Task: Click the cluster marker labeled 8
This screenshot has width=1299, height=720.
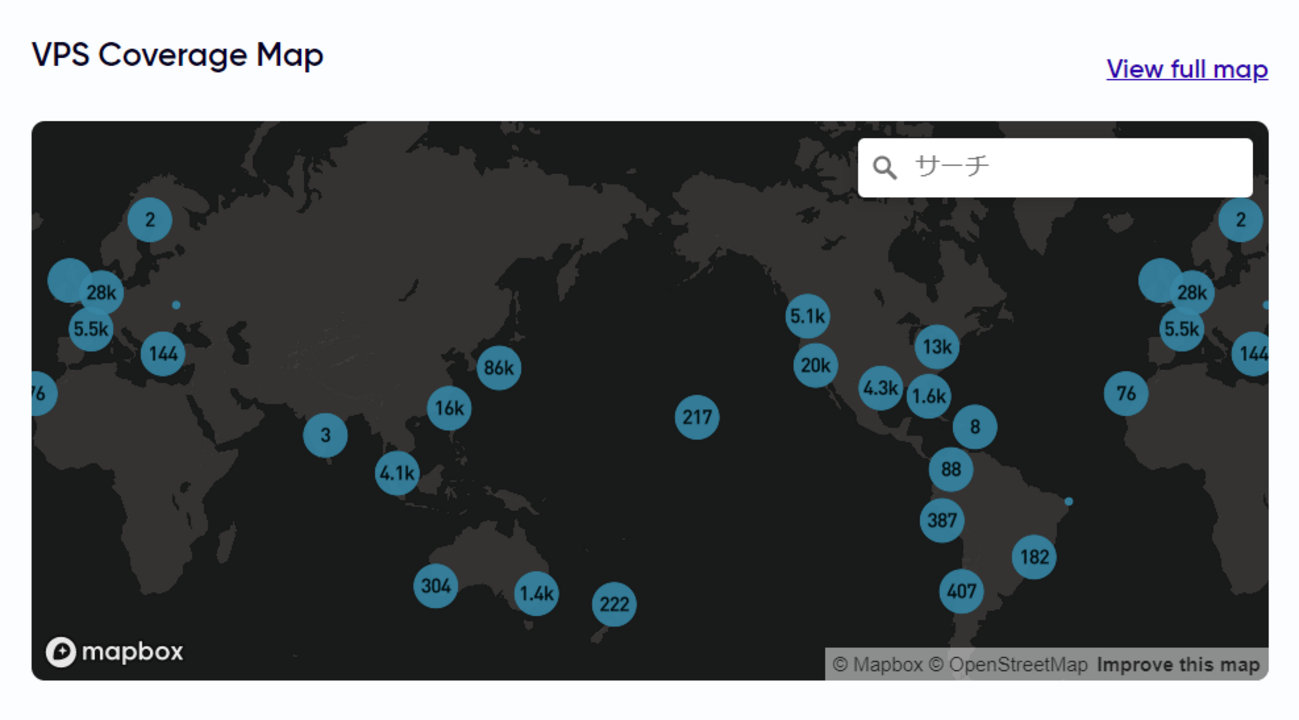Action: pyautogui.click(x=975, y=428)
